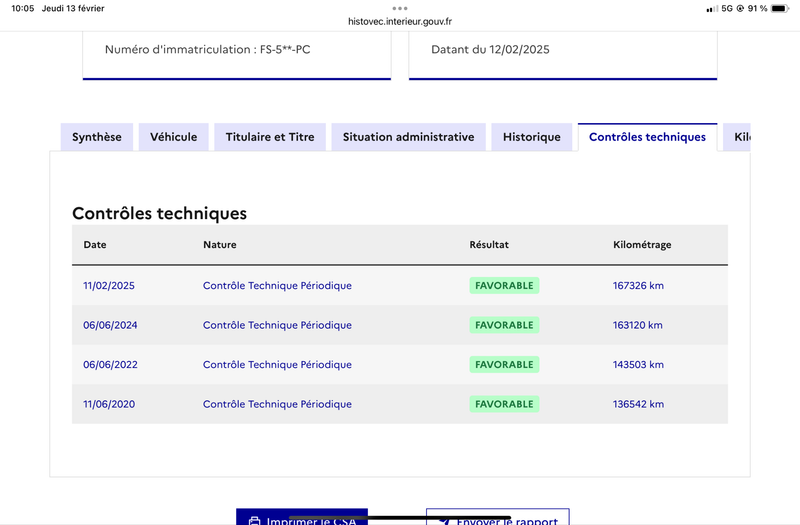
Task: Tap the 91 % battery percentage
Action: point(758,8)
